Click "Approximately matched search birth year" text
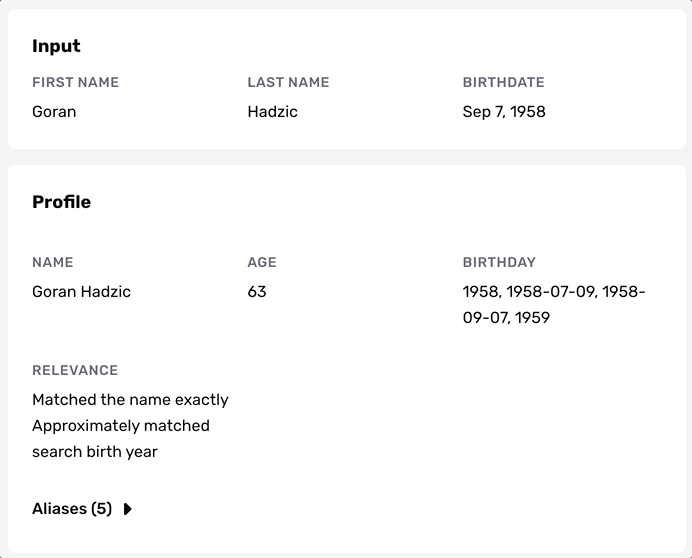 (x=121, y=439)
